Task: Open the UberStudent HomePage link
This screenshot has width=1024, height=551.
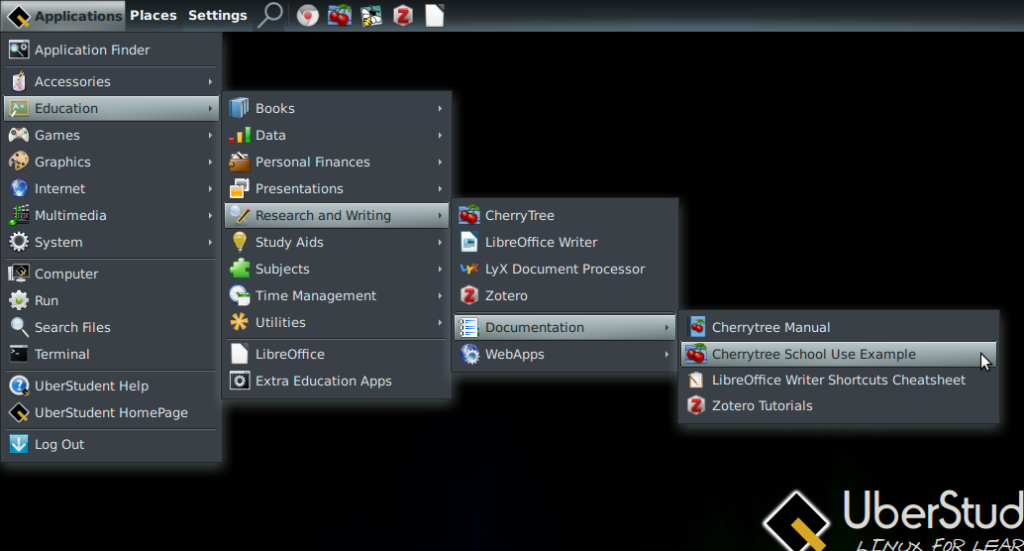Action: tap(111, 413)
